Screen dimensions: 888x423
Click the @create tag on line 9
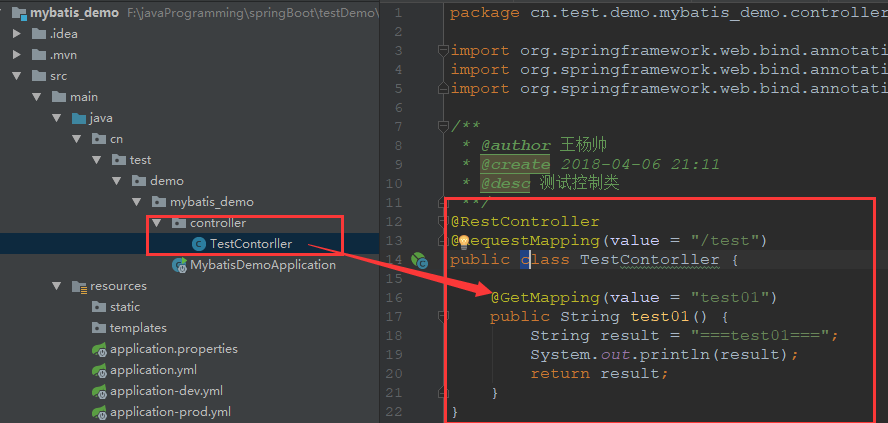(516, 165)
